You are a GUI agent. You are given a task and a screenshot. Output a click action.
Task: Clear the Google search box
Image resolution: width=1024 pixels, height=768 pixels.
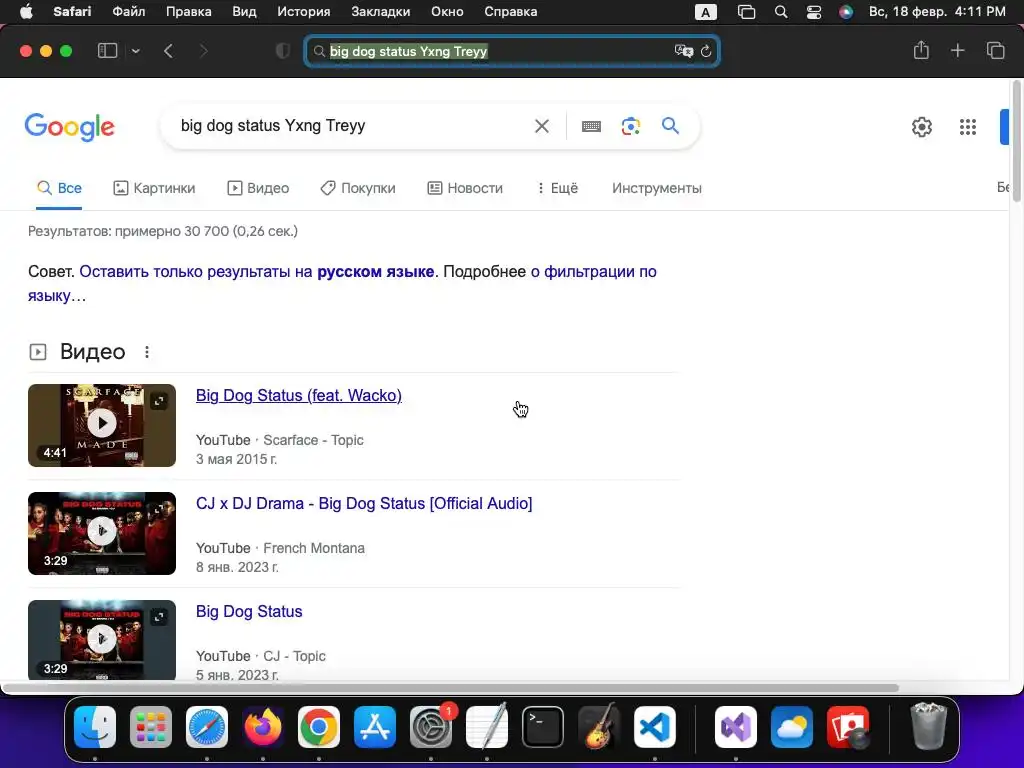tap(541, 126)
